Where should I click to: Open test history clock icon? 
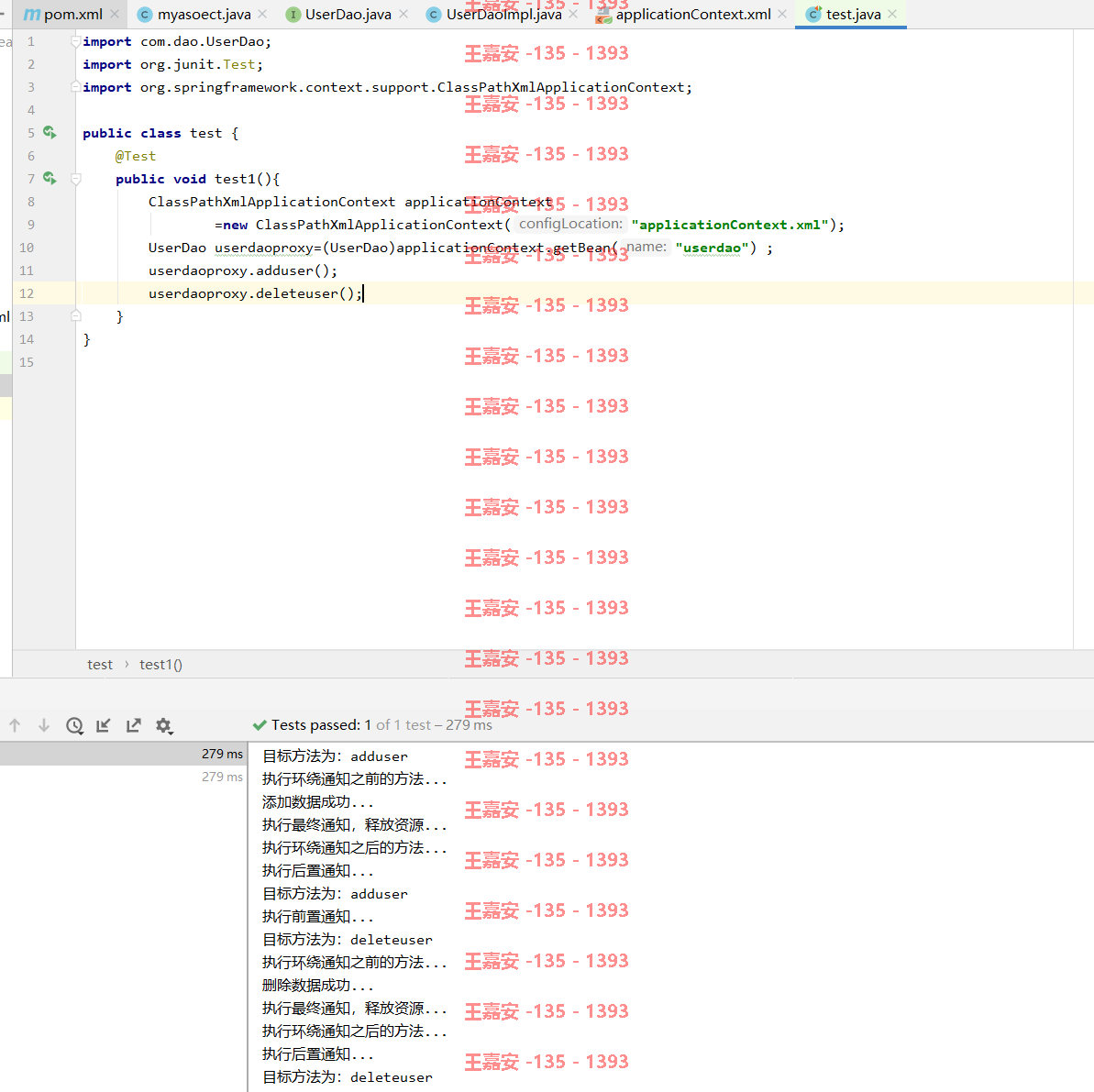tap(74, 725)
